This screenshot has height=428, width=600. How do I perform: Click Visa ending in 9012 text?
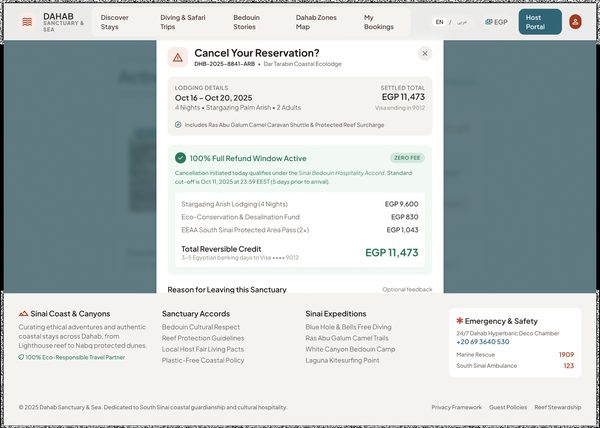pos(400,108)
